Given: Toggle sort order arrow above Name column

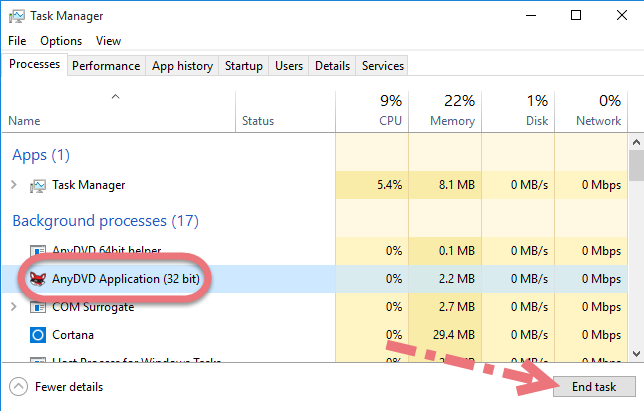Looking at the screenshot, I should [115, 97].
